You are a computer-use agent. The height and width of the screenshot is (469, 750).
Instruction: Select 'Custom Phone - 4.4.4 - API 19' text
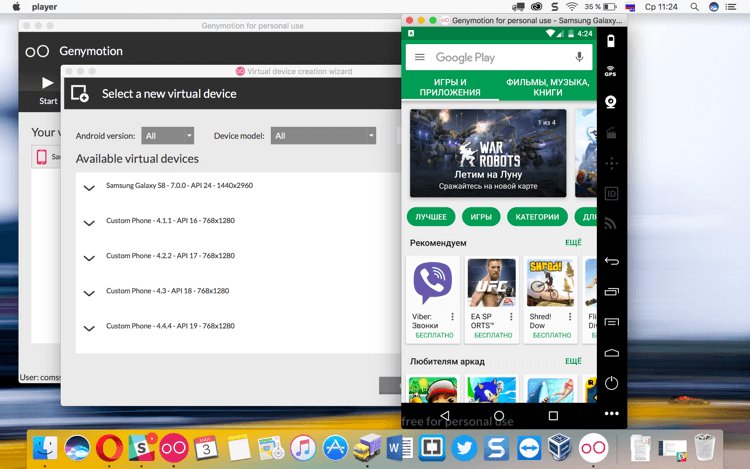pos(170,326)
